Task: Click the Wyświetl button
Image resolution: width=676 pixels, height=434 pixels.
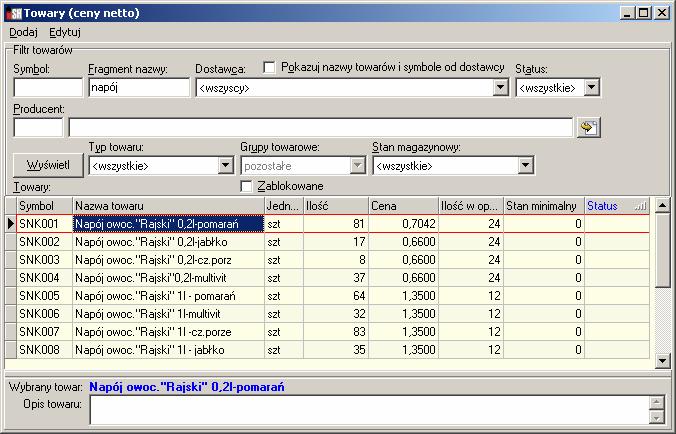Action: pyautogui.click(x=48, y=165)
